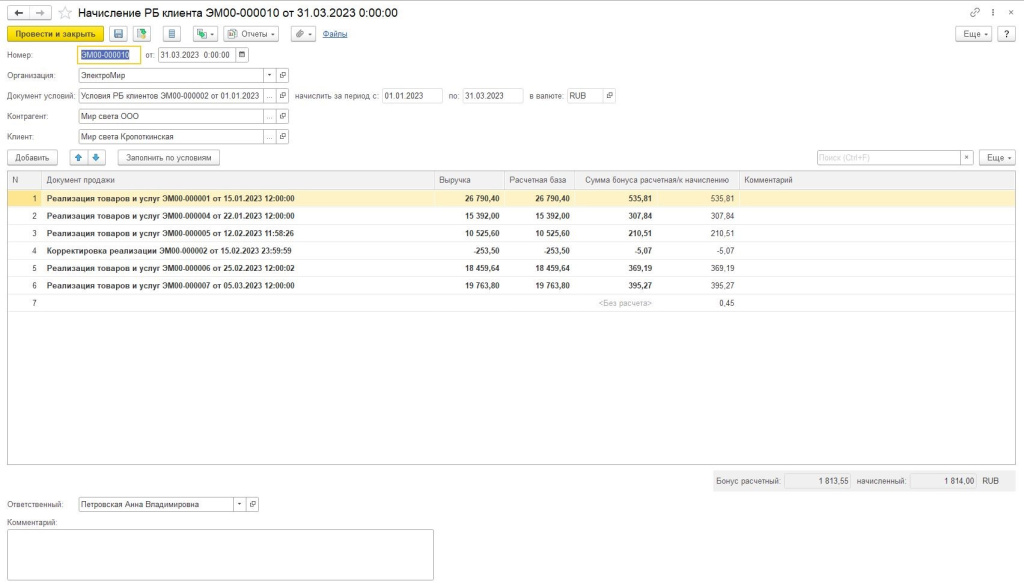1024x584 pixels.
Task: Move row up with blue arrow
Action: pos(79,157)
